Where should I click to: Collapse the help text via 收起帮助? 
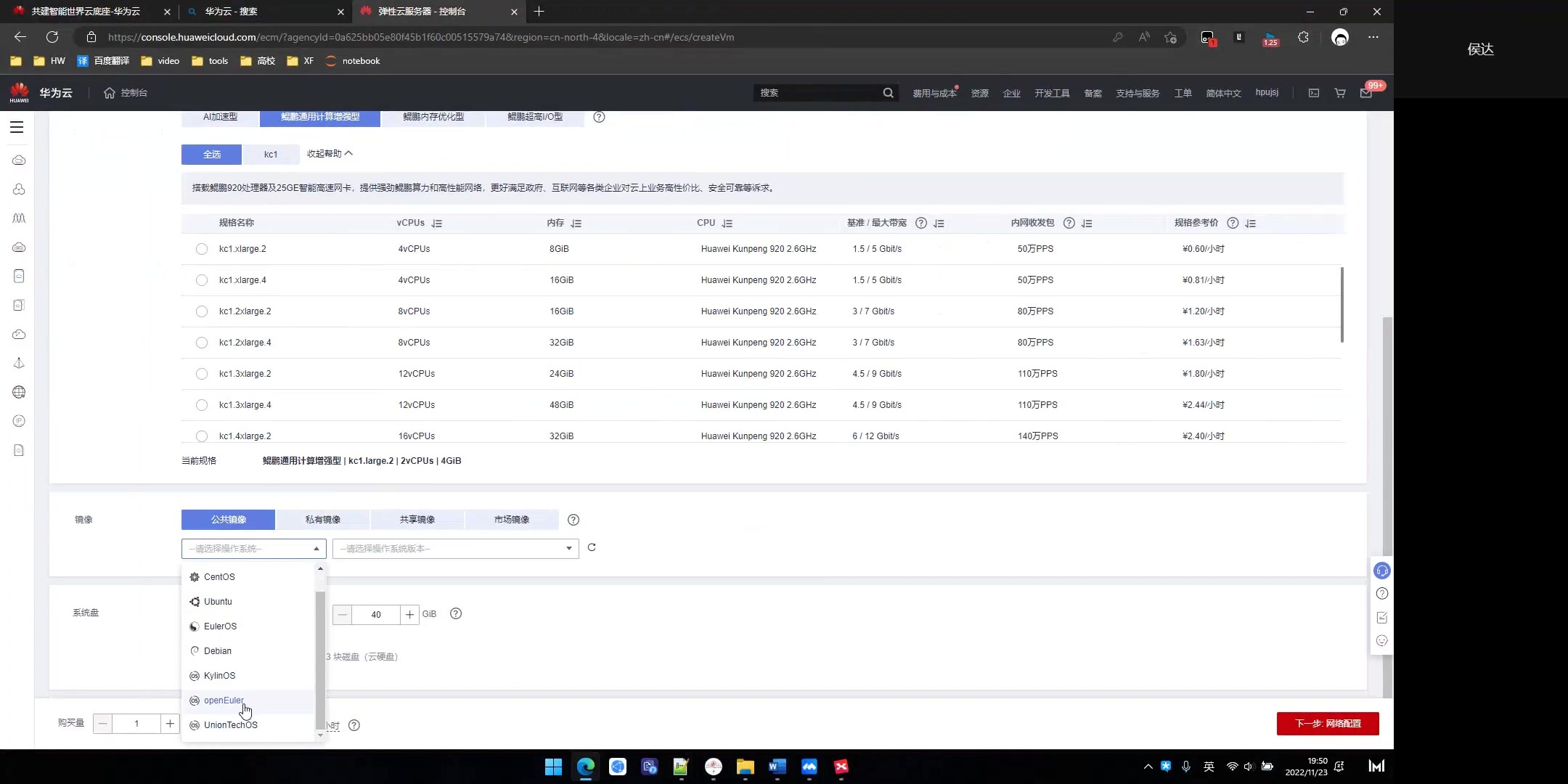point(329,153)
